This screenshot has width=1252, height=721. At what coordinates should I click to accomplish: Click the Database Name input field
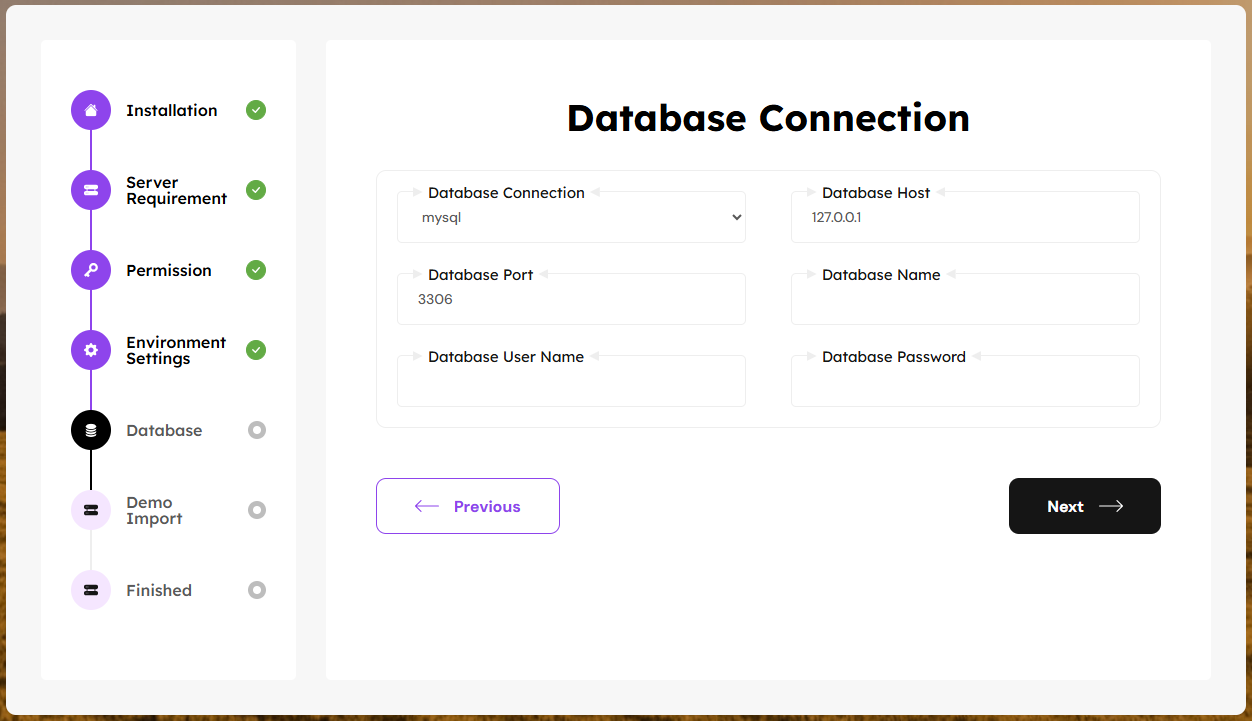coord(964,300)
